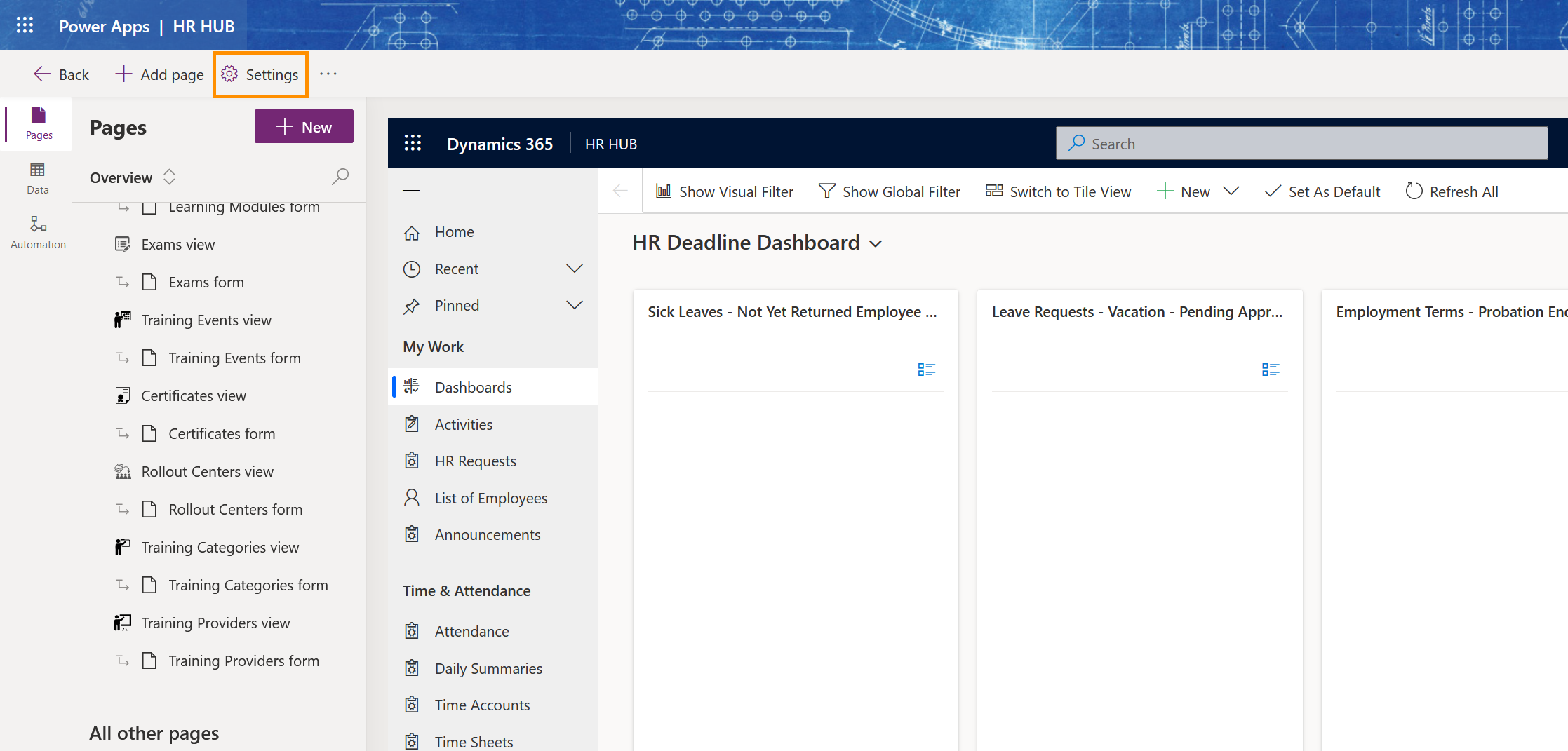Select Training Providers form page
Viewport: 1568px width, 751px height.
[243, 661]
